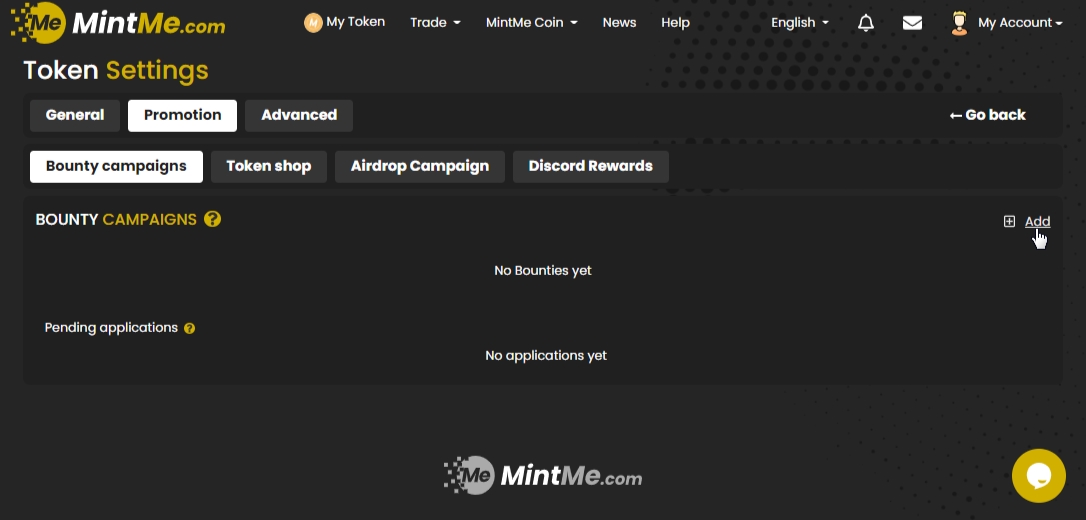1086x520 pixels.
Task: Open the notifications bell icon
Action: (x=866, y=22)
